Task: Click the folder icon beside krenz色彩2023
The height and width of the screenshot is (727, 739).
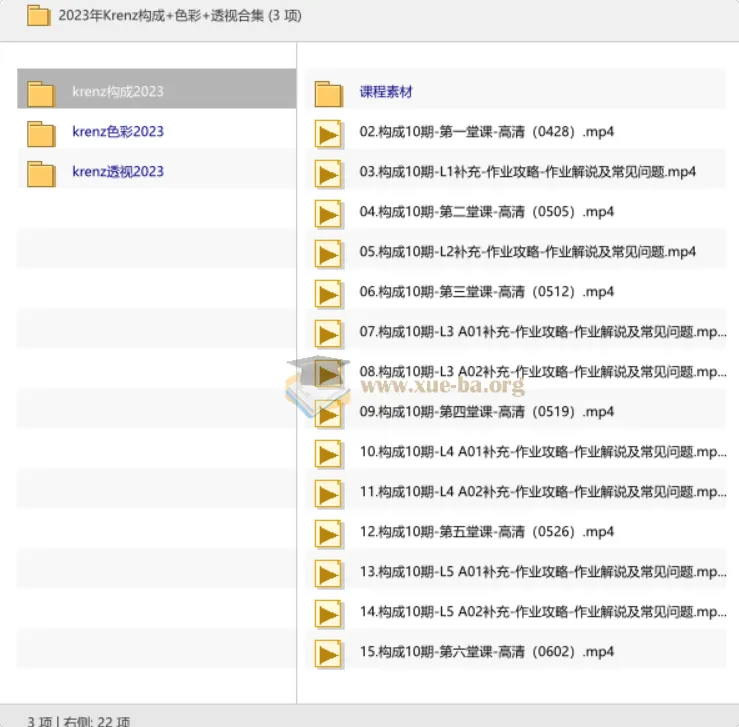Action: (41, 134)
